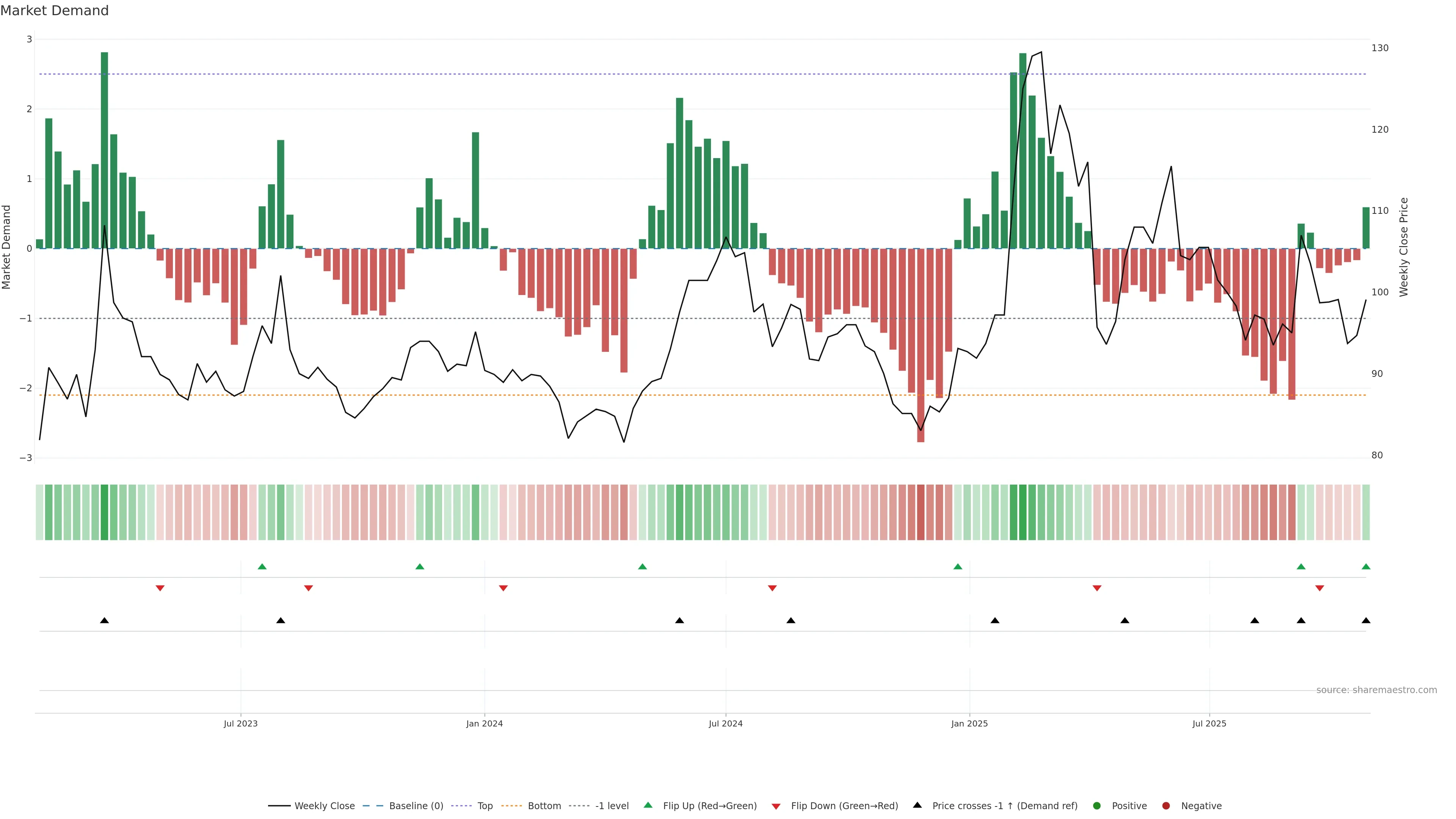This screenshot has height=819, width=1456.
Task: Click the Jan 2024 x-axis label
Action: [485, 724]
